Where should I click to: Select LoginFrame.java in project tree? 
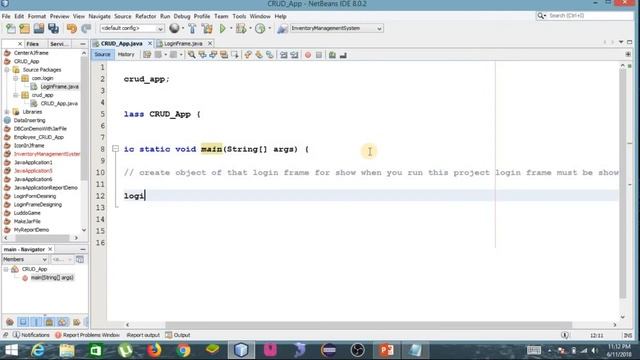coord(60,87)
